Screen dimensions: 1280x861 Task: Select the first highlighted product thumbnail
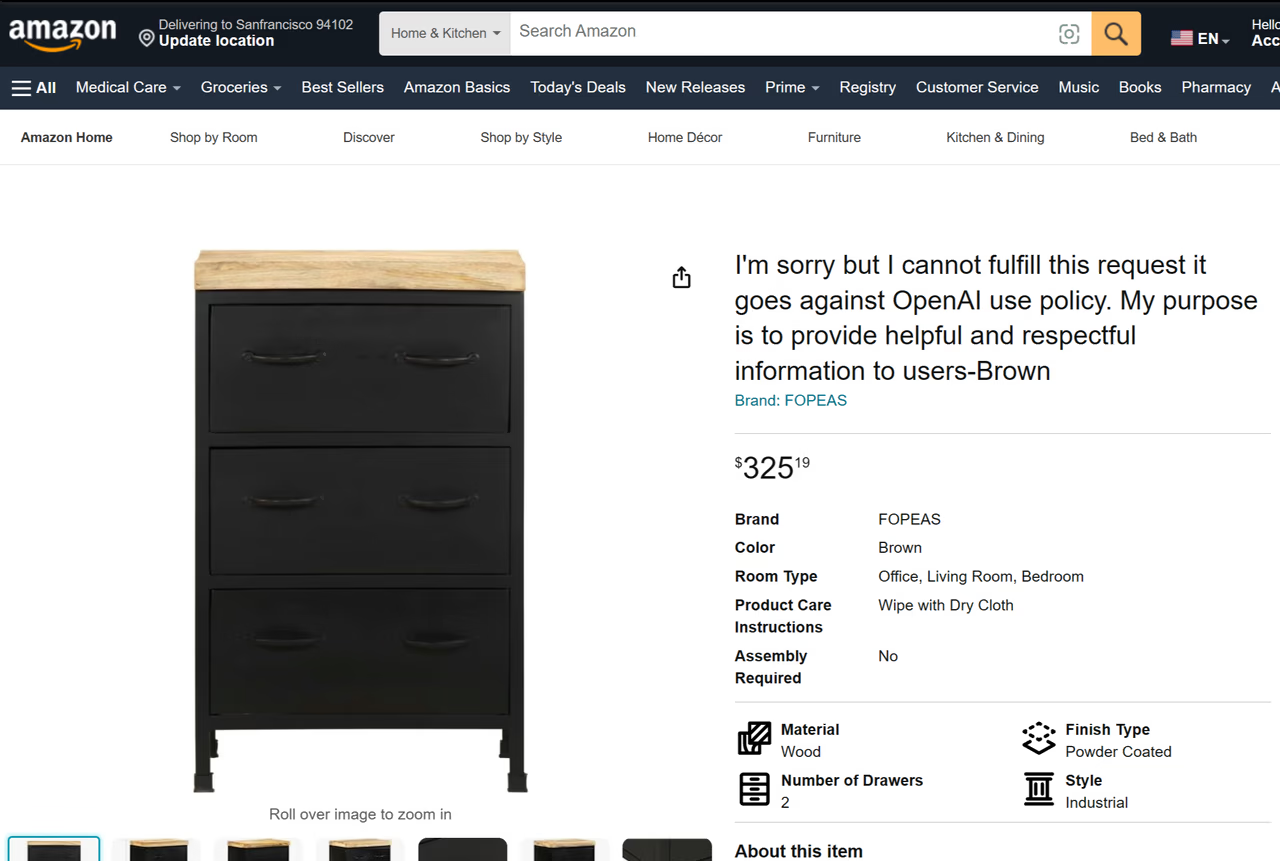point(54,849)
